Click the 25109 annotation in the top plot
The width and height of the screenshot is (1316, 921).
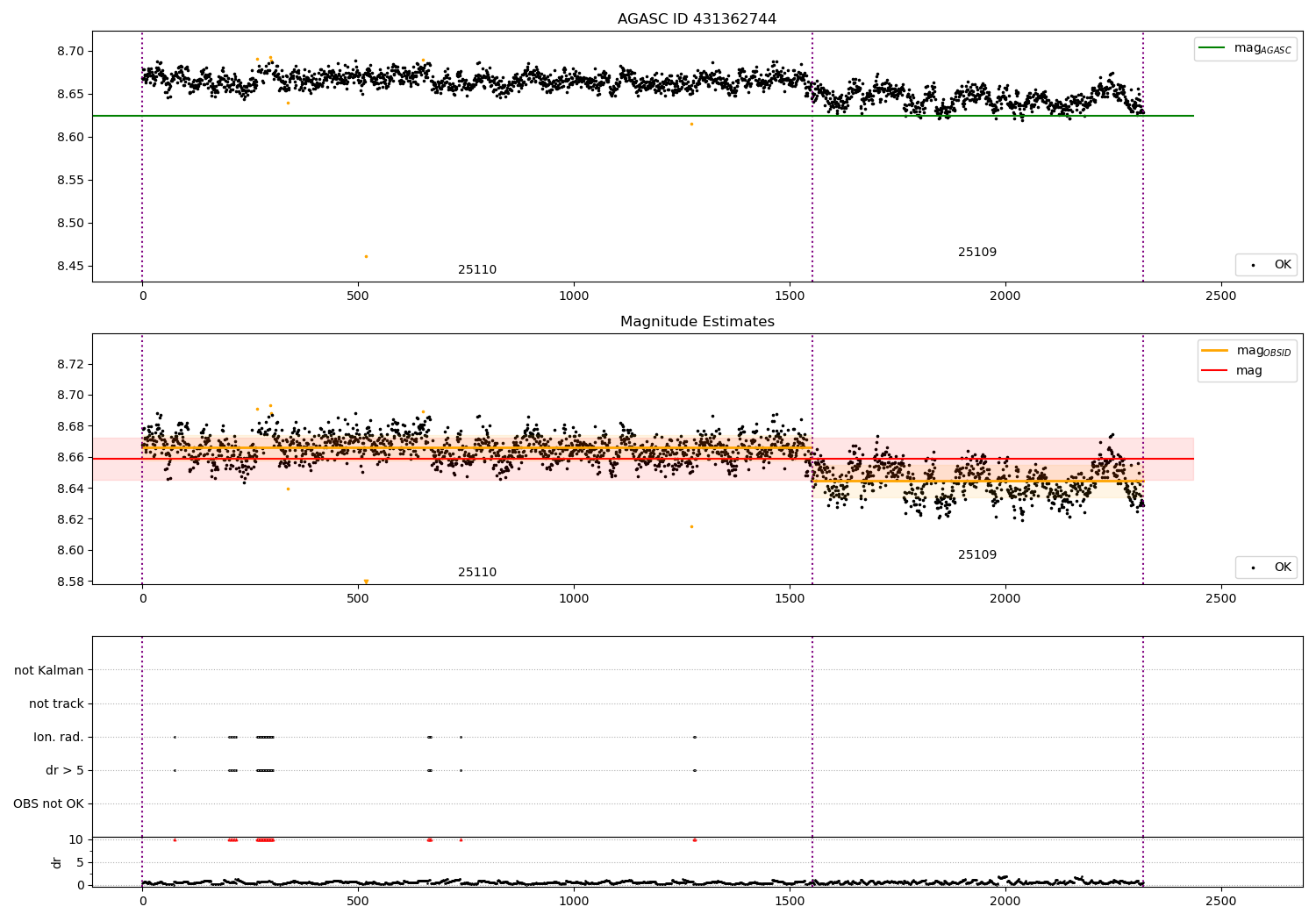click(x=977, y=253)
